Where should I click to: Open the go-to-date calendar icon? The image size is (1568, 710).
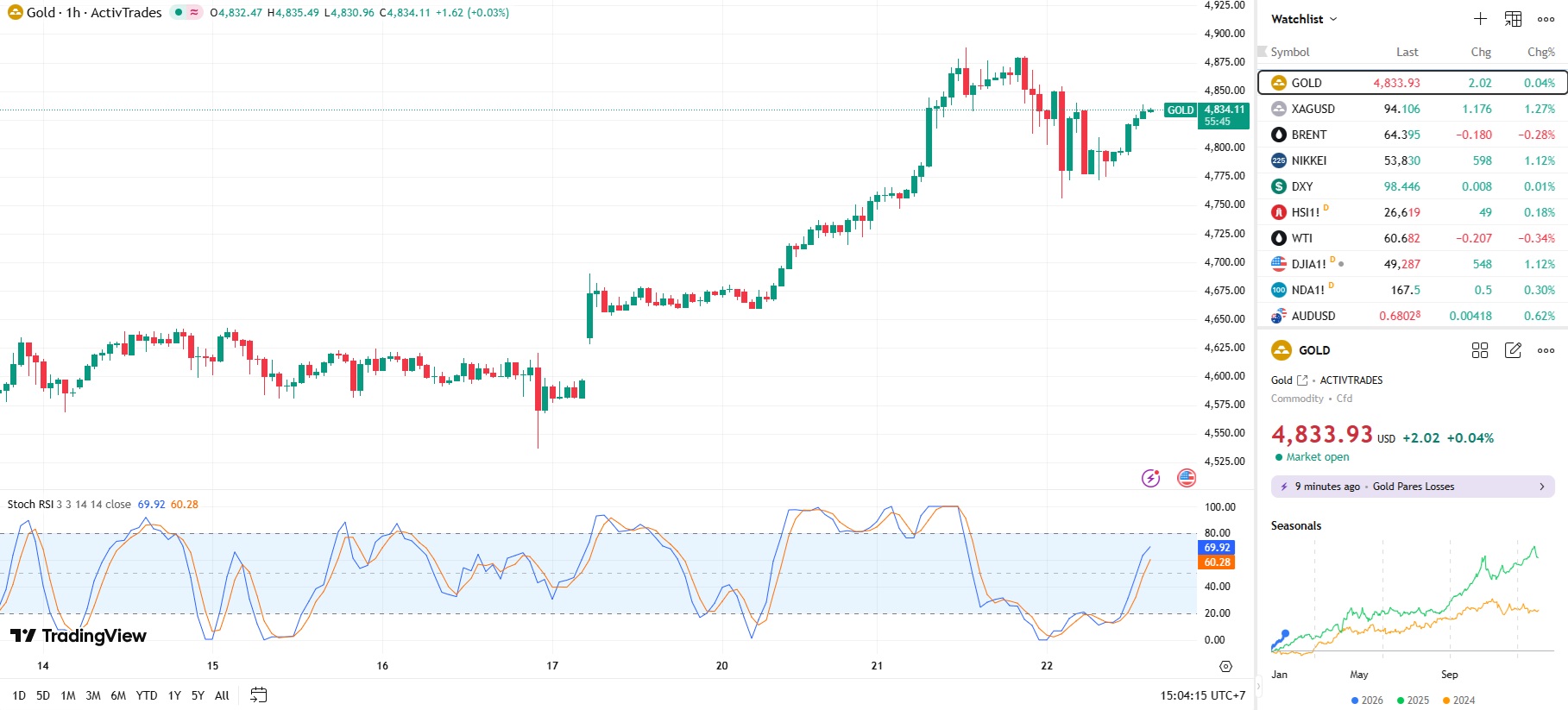point(258,695)
